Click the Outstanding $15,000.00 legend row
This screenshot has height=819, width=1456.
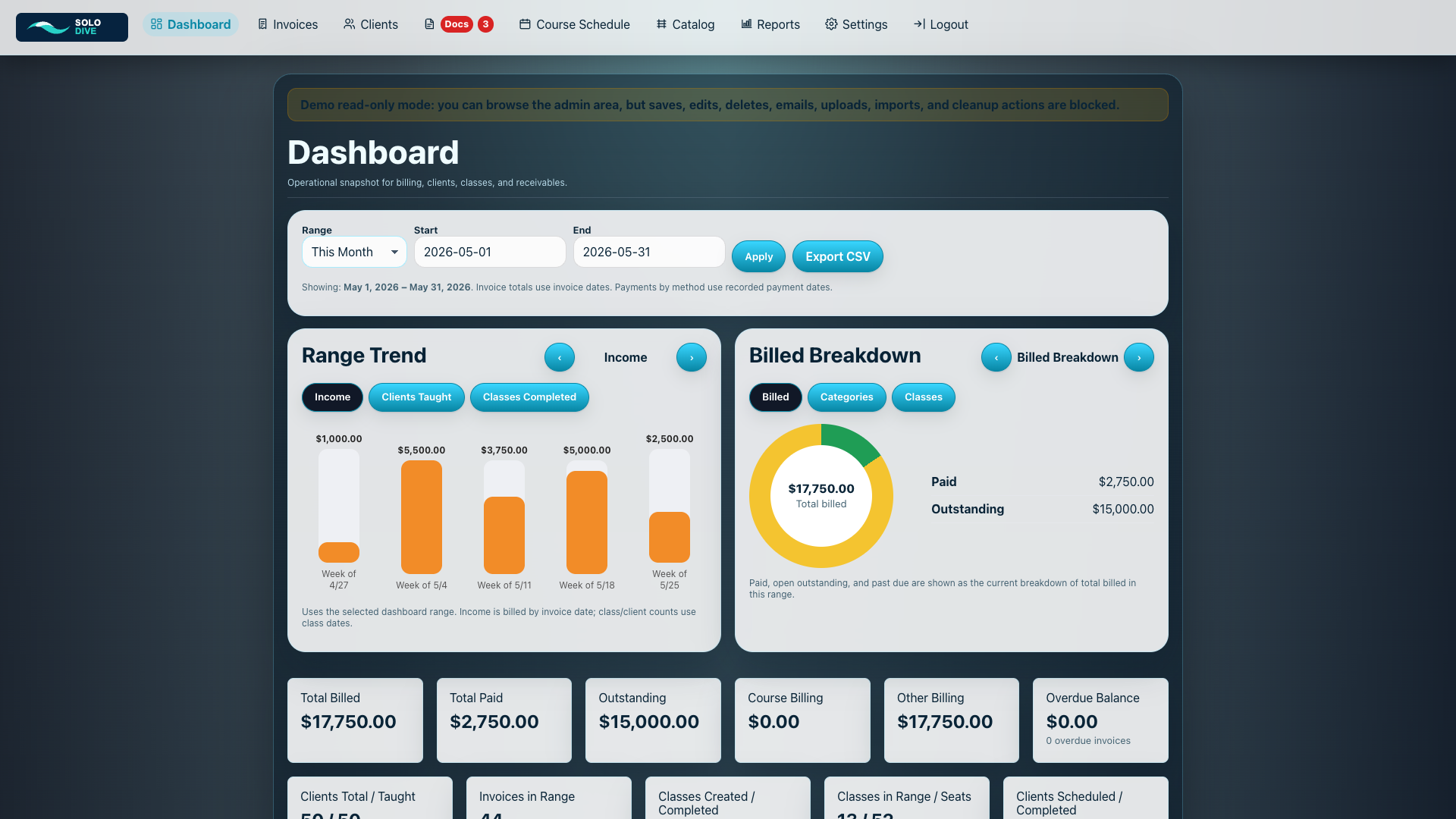[1043, 509]
